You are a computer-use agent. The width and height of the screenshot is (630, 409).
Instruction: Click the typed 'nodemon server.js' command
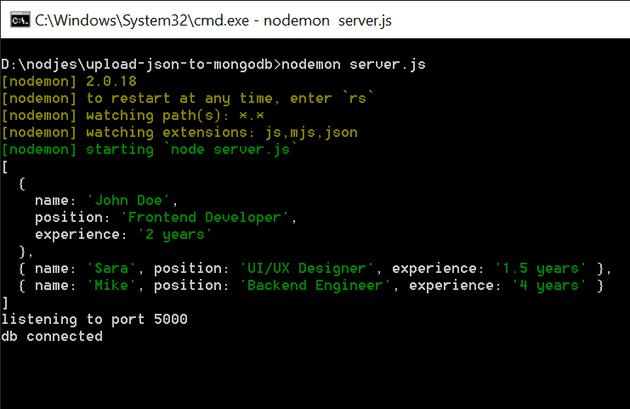[x=353, y=64]
